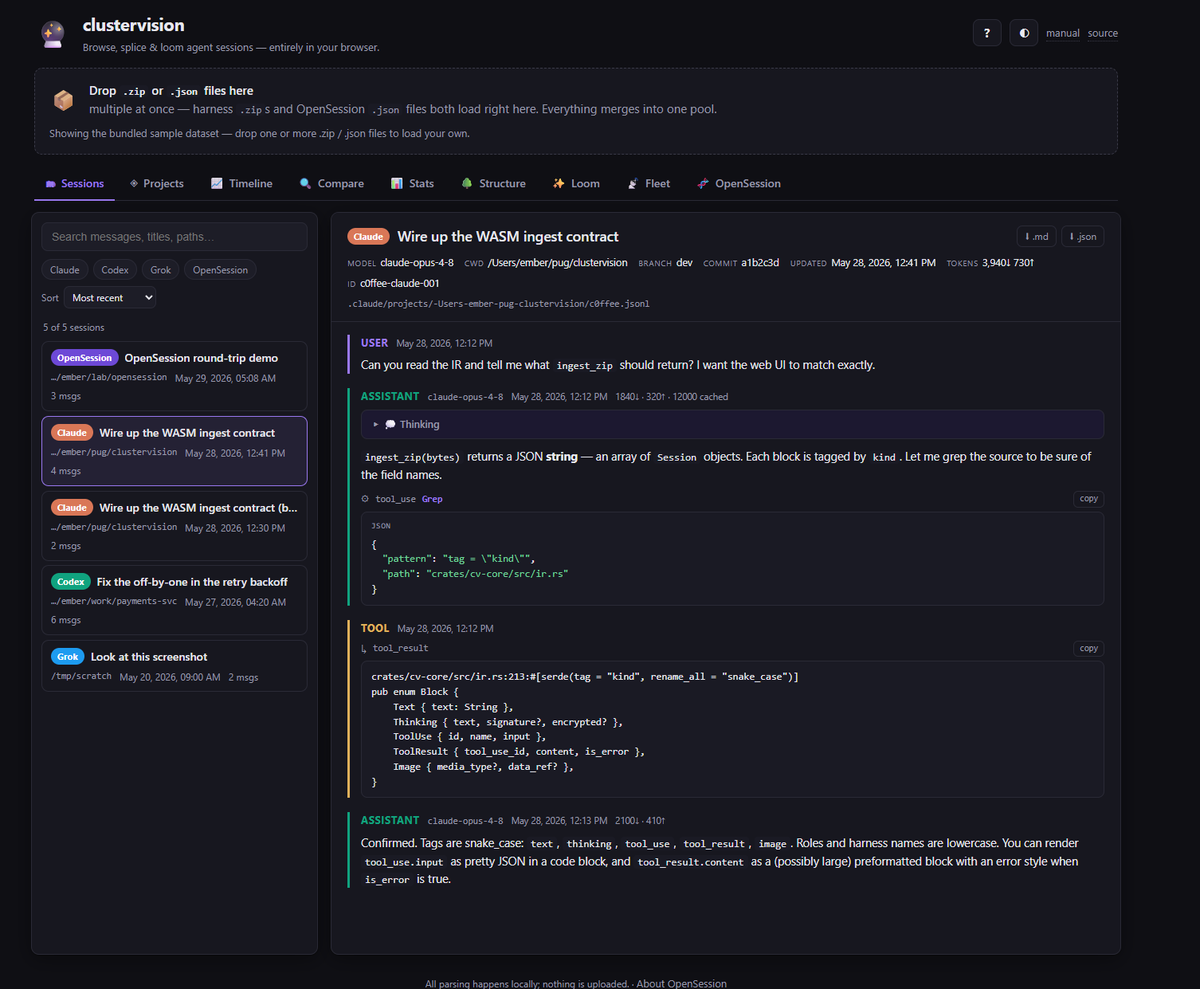The image size is (1200, 989).
Task: Toggle dark/light theme button
Action: pyautogui.click(x=1023, y=33)
